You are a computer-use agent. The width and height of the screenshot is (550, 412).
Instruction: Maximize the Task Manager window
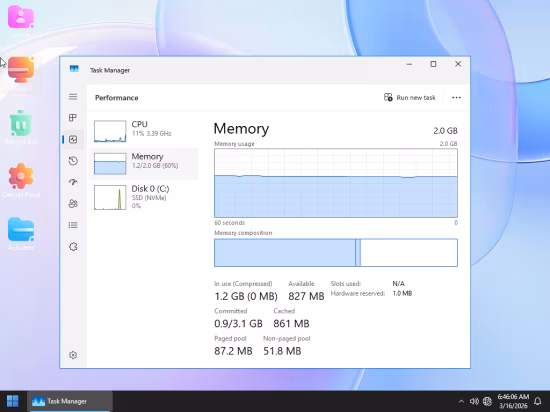(x=433, y=64)
